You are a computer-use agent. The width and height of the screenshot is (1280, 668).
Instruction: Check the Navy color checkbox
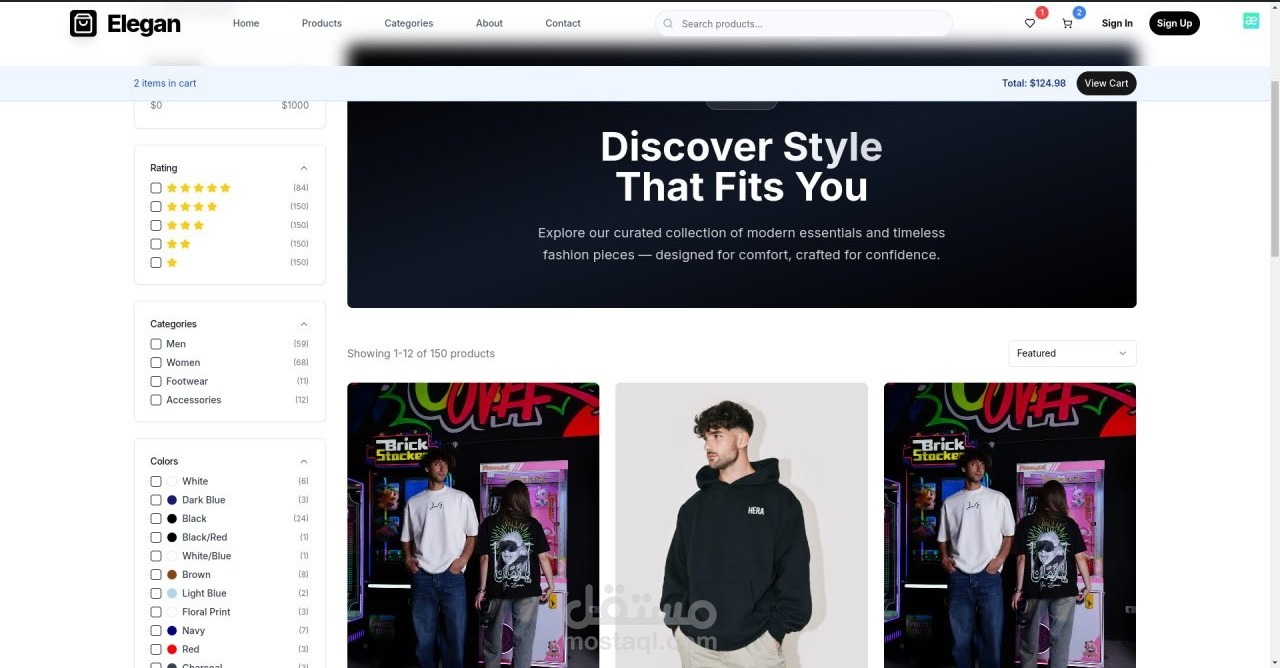coord(156,631)
